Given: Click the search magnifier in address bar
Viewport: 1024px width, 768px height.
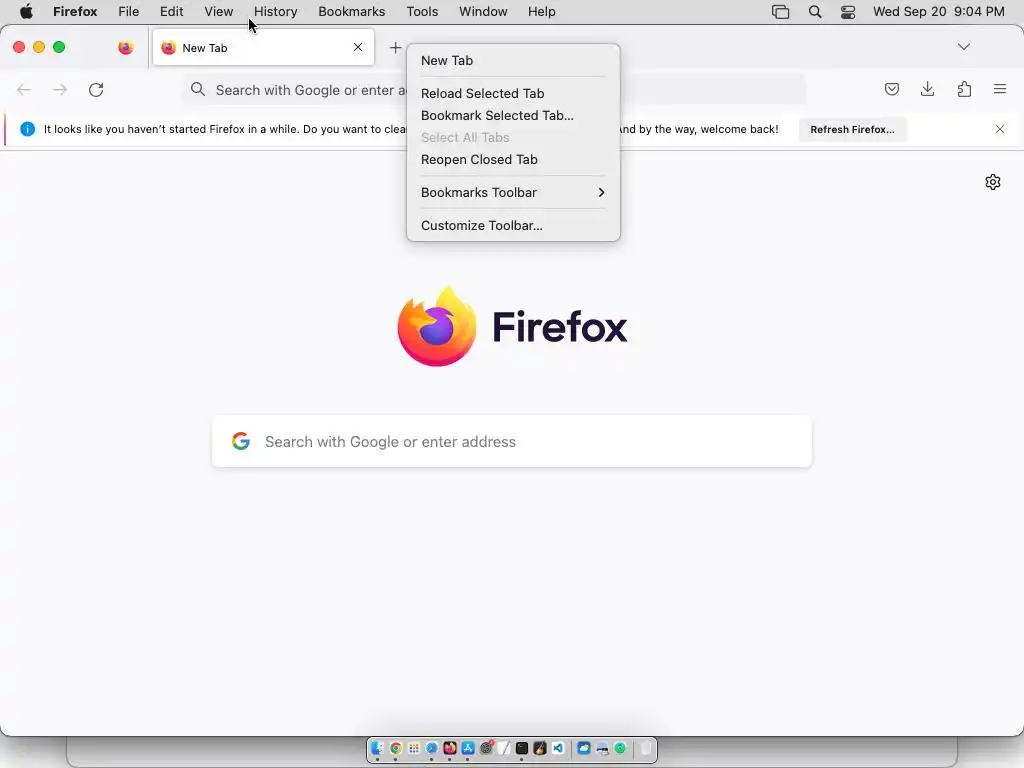Looking at the screenshot, I should tap(198, 89).
